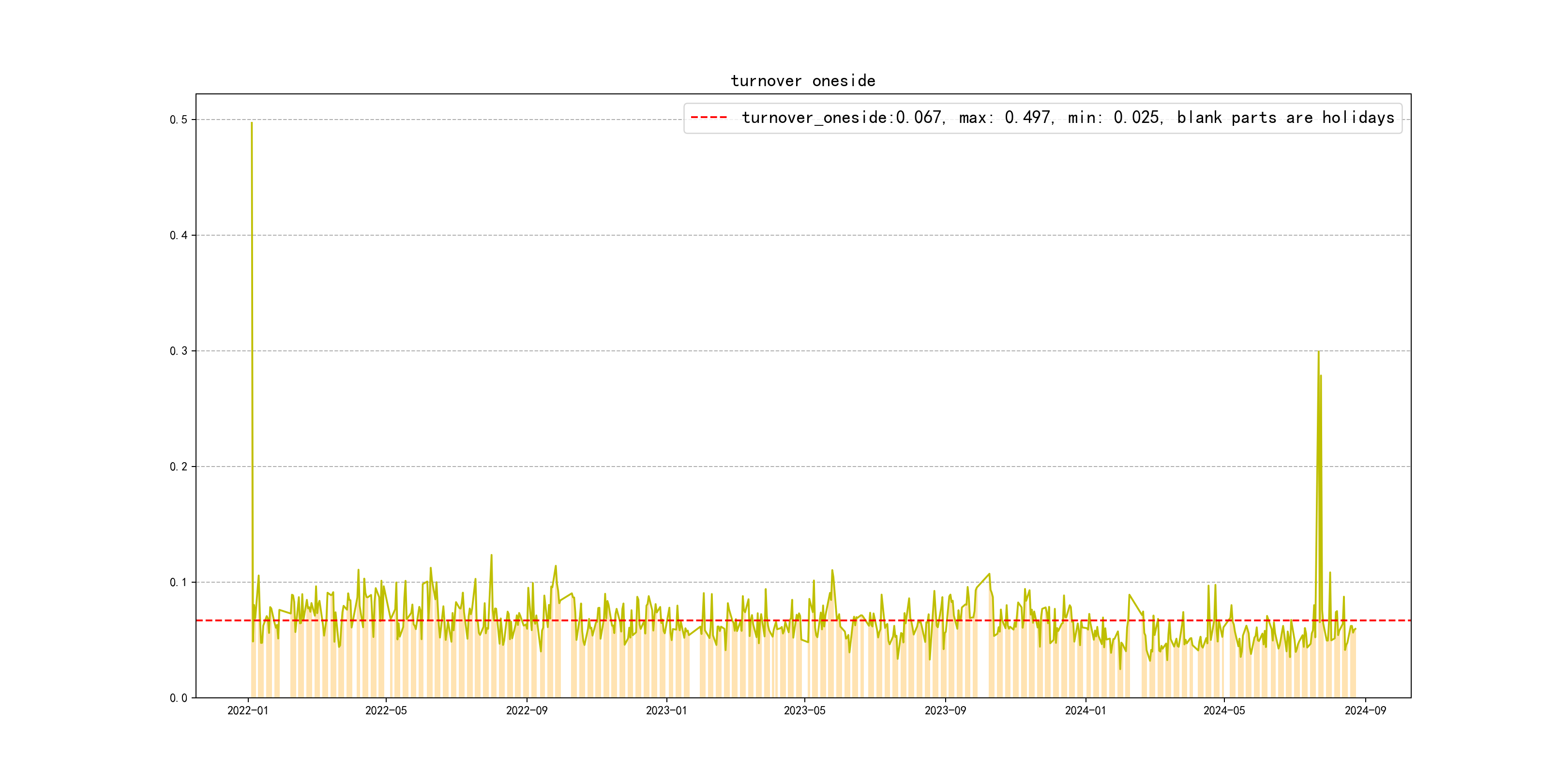Screen dimensions: 1568x784
Task: Click the 0.1 y-axis tick label
Action: click(x=179, y=583)
